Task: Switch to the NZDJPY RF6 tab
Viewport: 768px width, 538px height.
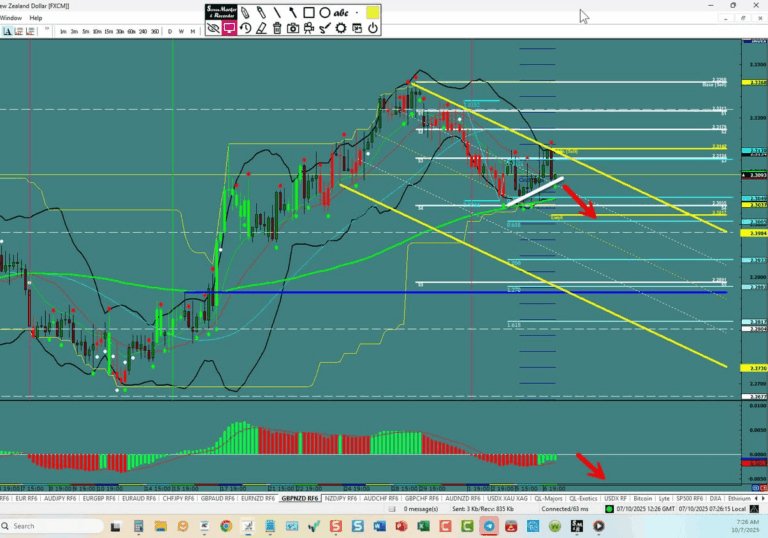Action: click(341, 498)
